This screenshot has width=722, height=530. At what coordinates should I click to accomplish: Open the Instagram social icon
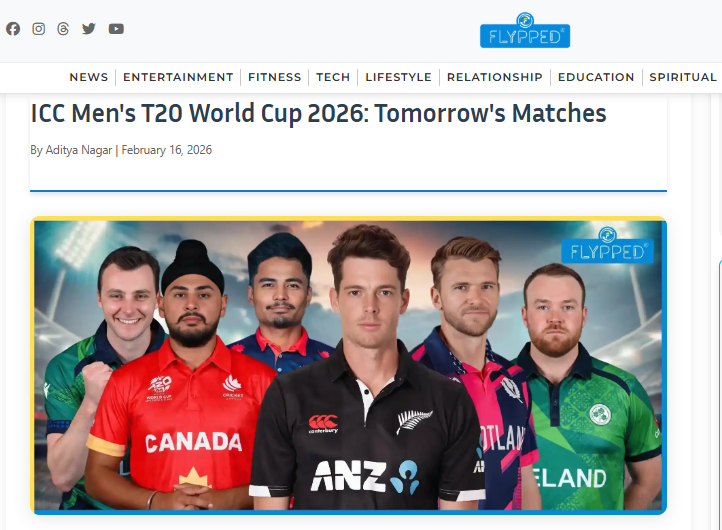point(38,29)
